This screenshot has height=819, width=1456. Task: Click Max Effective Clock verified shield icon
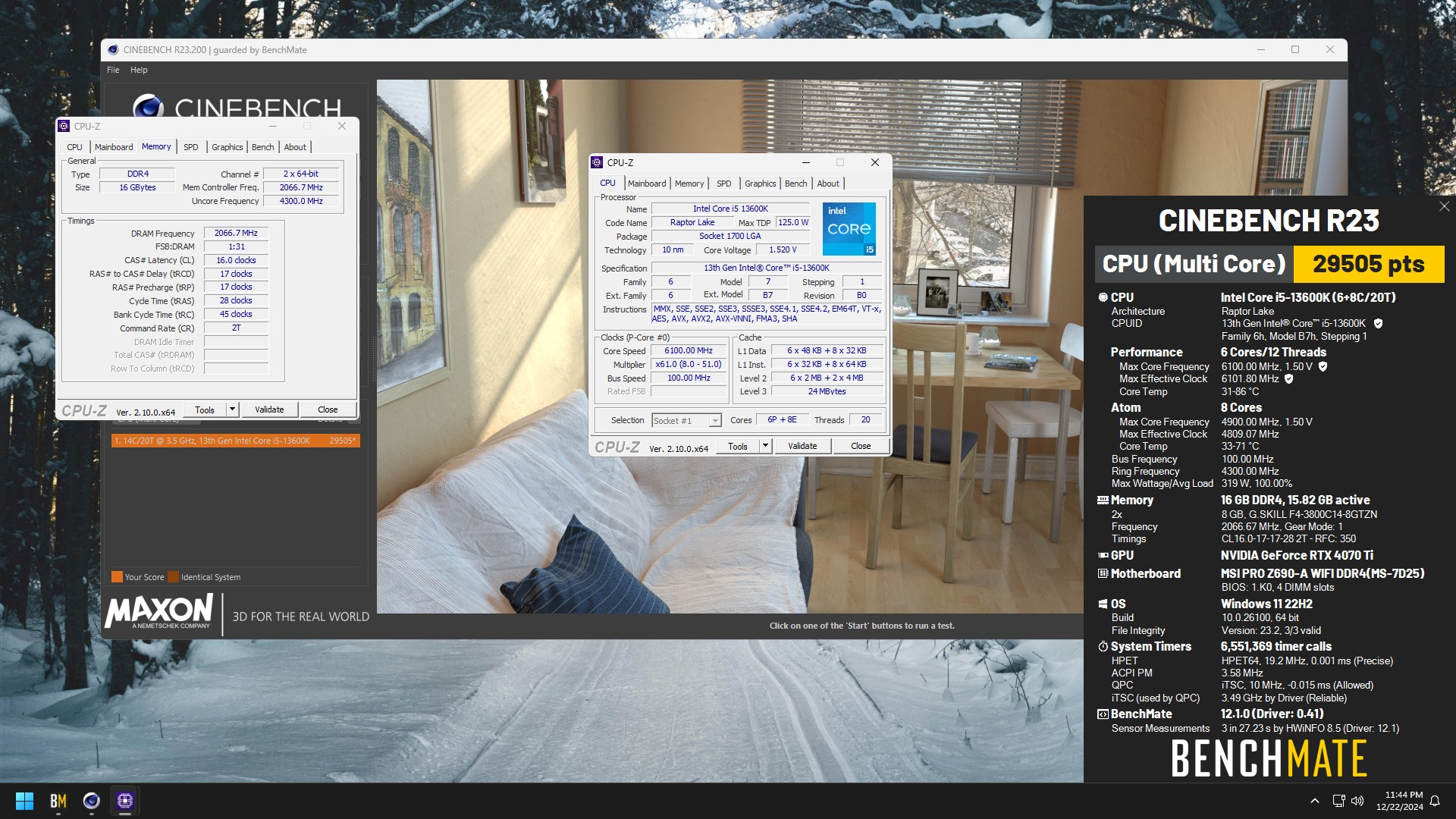pos(1288,378)
